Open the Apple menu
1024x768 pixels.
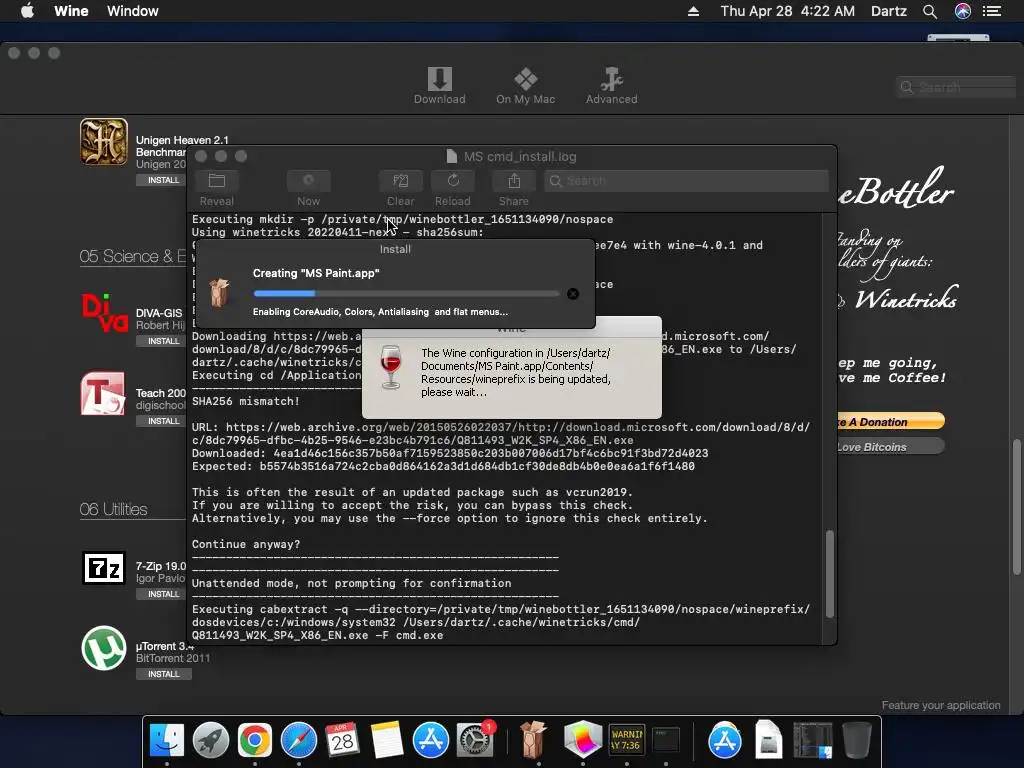(27, 11)
